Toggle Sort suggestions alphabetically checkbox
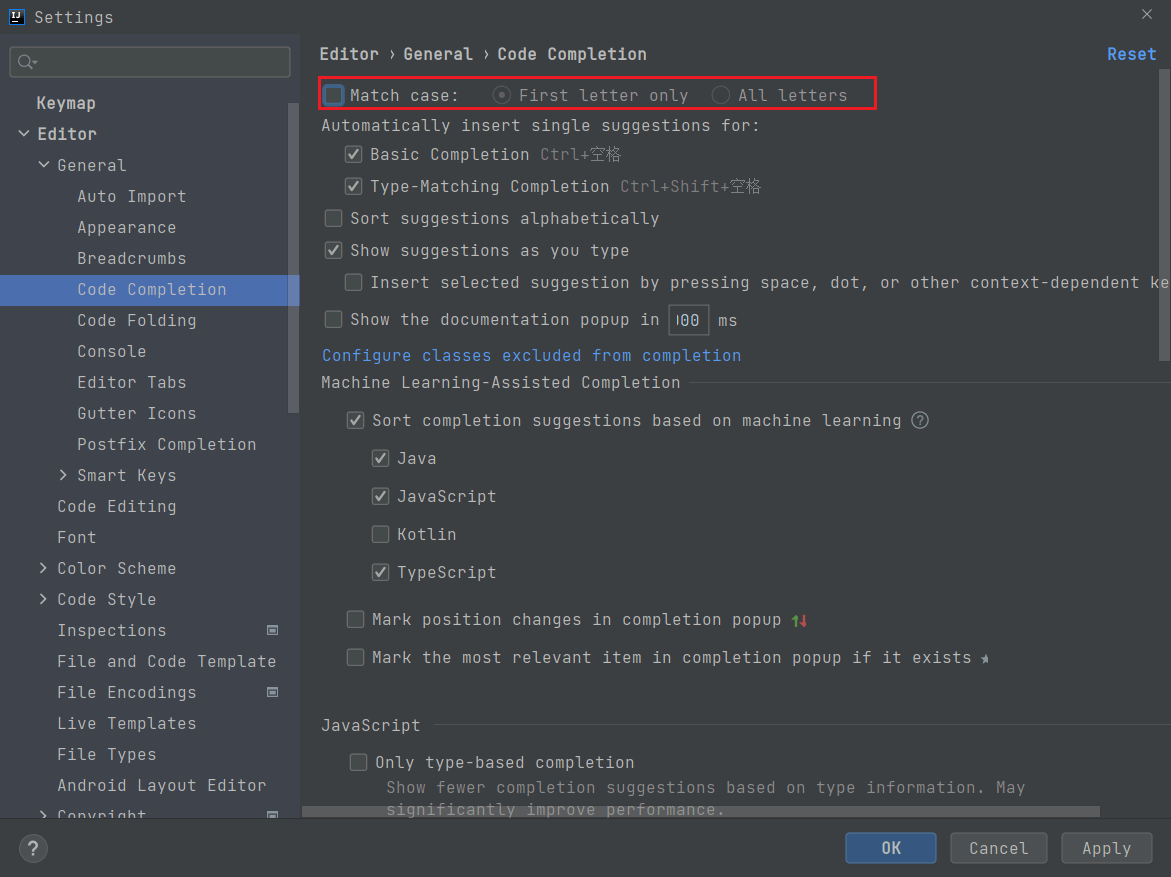Screen dimensions: 1171x877 click(x=334, y=218)
